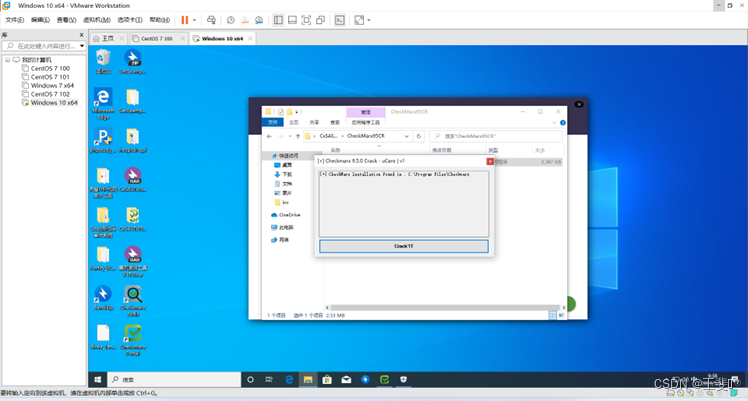Open the library search dropdown arrow
The width and height of the screenshot is (748, 401).
82,46
